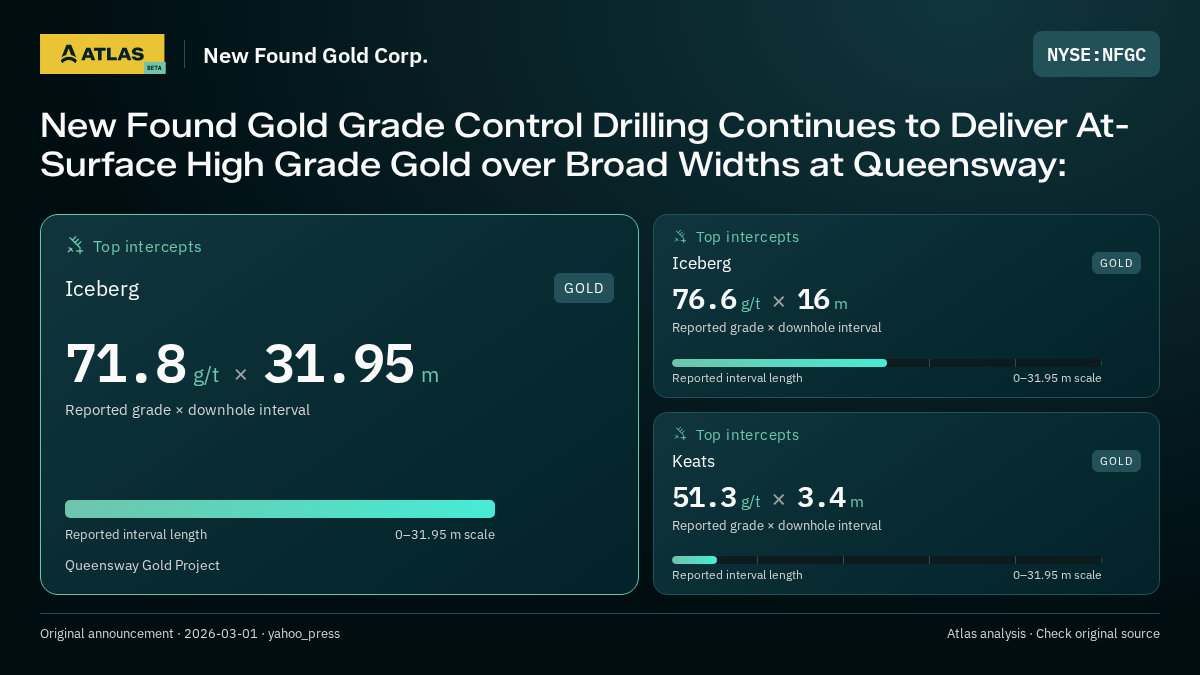
Task: Click the 3.4 m interval value
Action: (x=830, y=497)
